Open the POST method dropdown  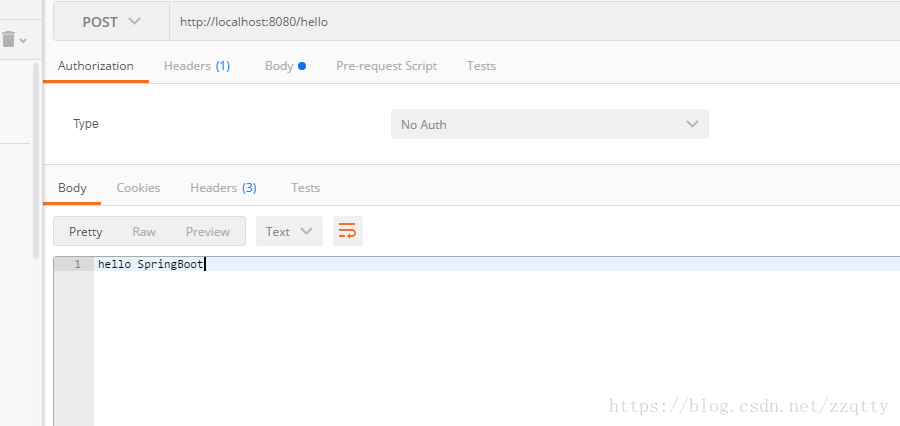coord(111,22)
